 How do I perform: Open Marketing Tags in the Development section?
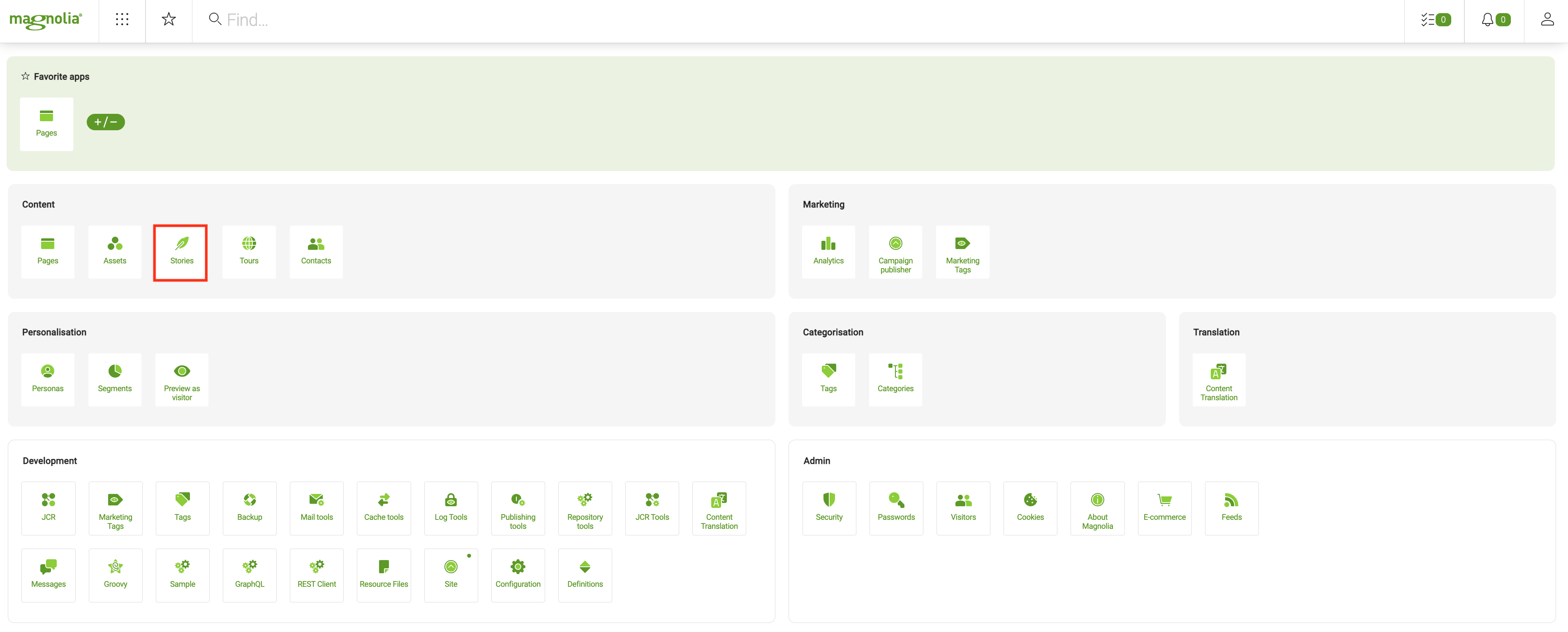coord(116,509)
